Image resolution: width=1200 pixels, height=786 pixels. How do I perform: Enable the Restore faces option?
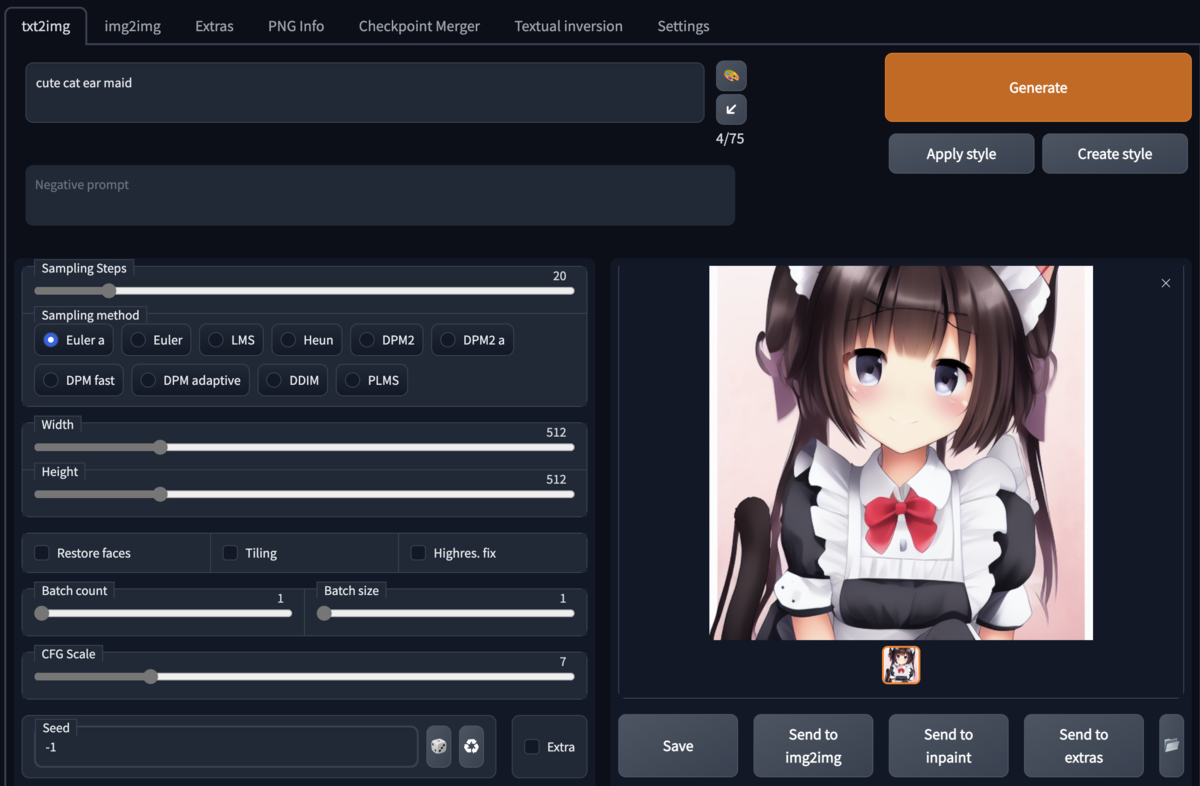(x=41, y=552)
